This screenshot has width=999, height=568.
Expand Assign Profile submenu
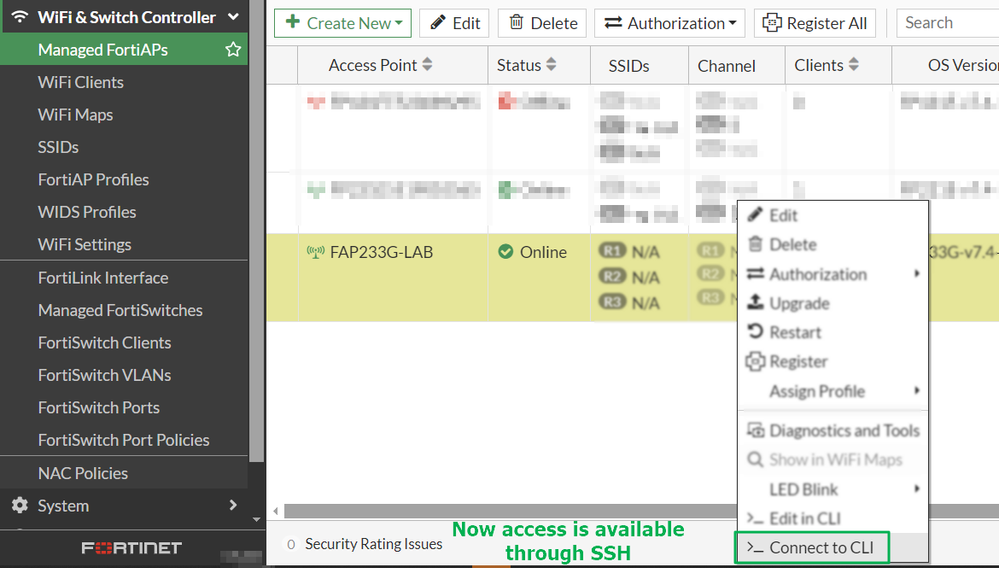click(833, 391)
